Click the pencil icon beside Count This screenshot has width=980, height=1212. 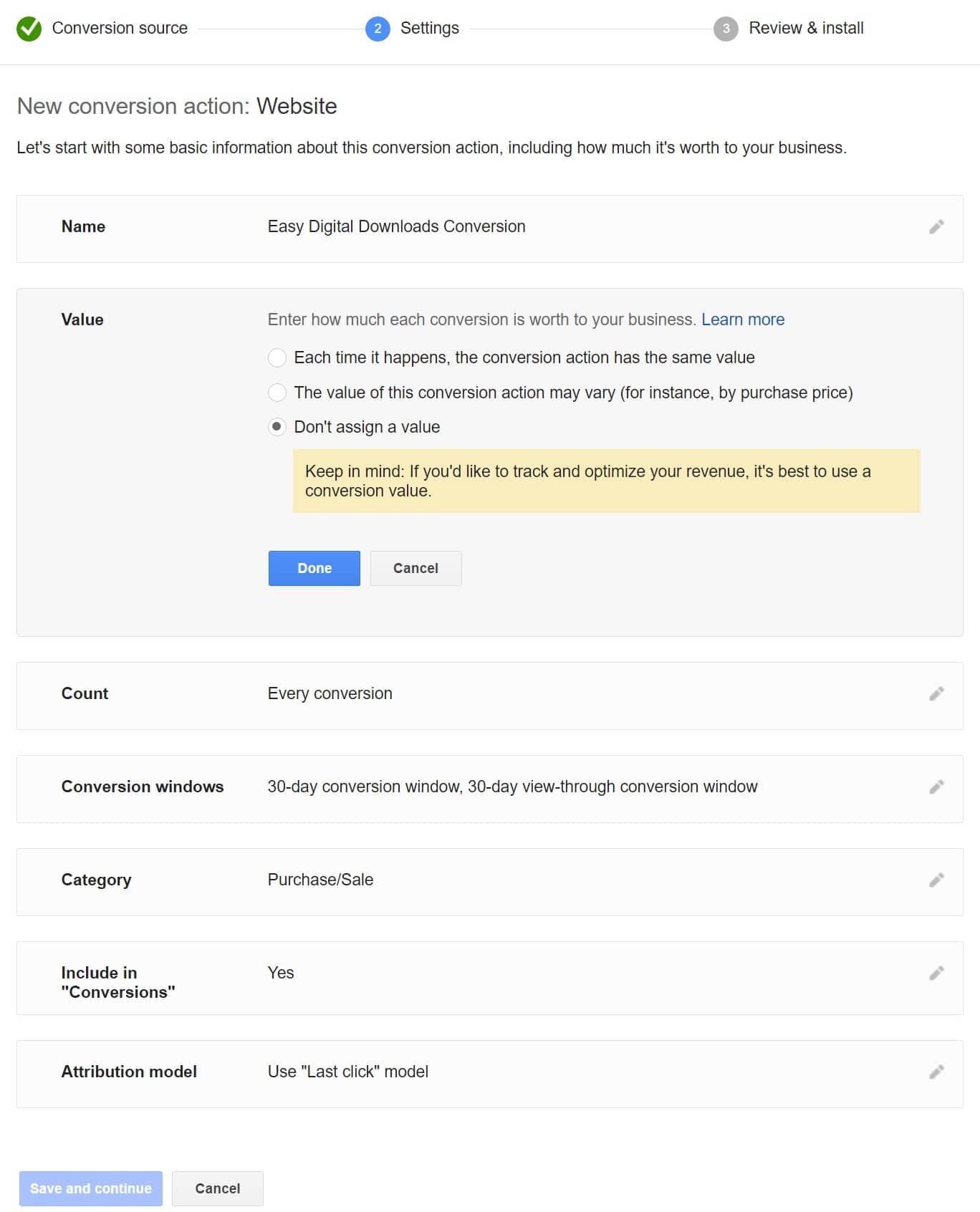[936, 693]
